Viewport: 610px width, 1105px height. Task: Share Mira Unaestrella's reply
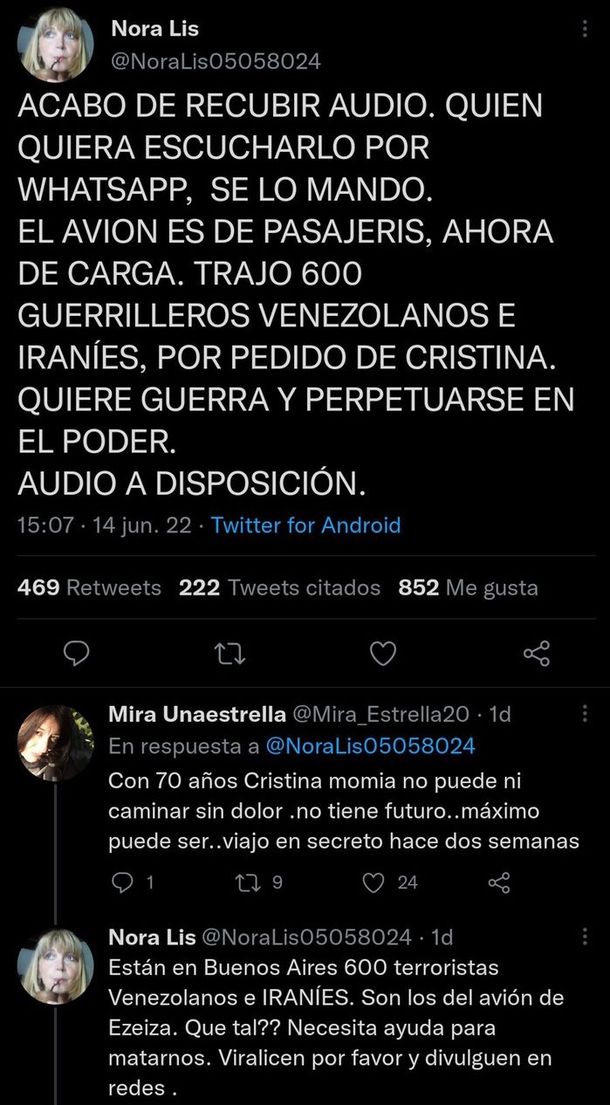[x=498, y=882]
